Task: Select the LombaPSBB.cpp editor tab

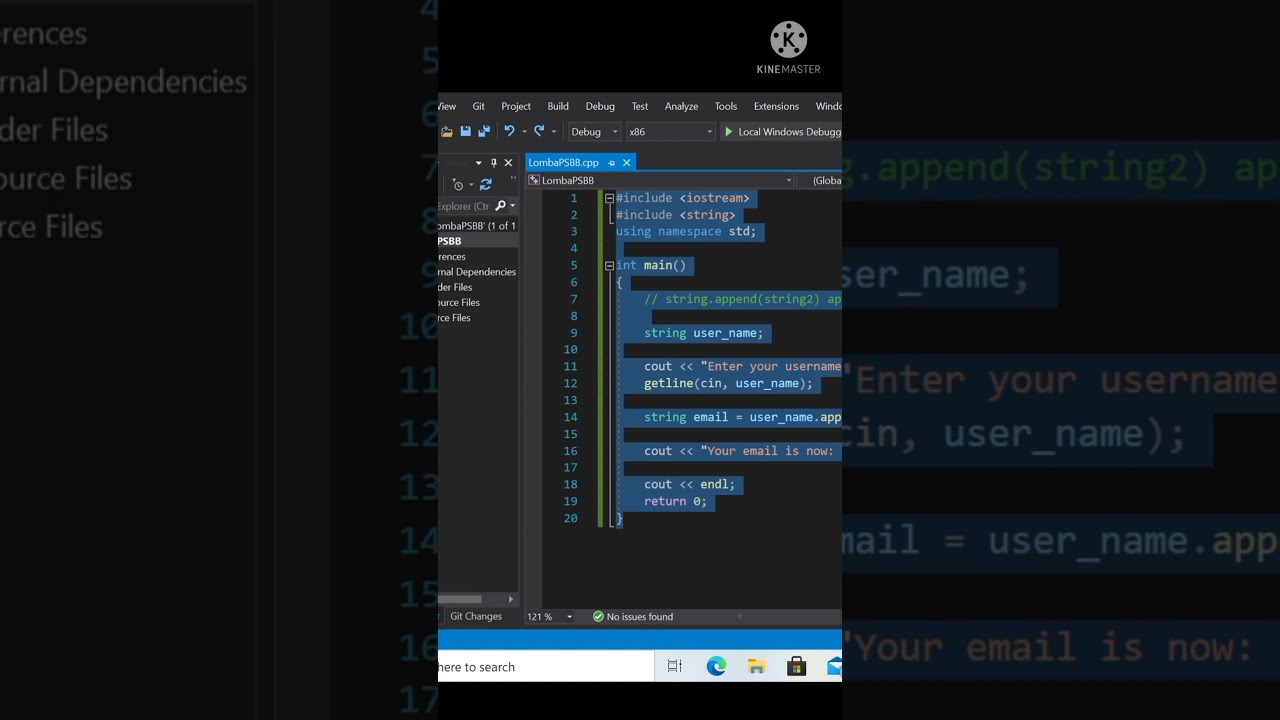Action: [563, 162]
